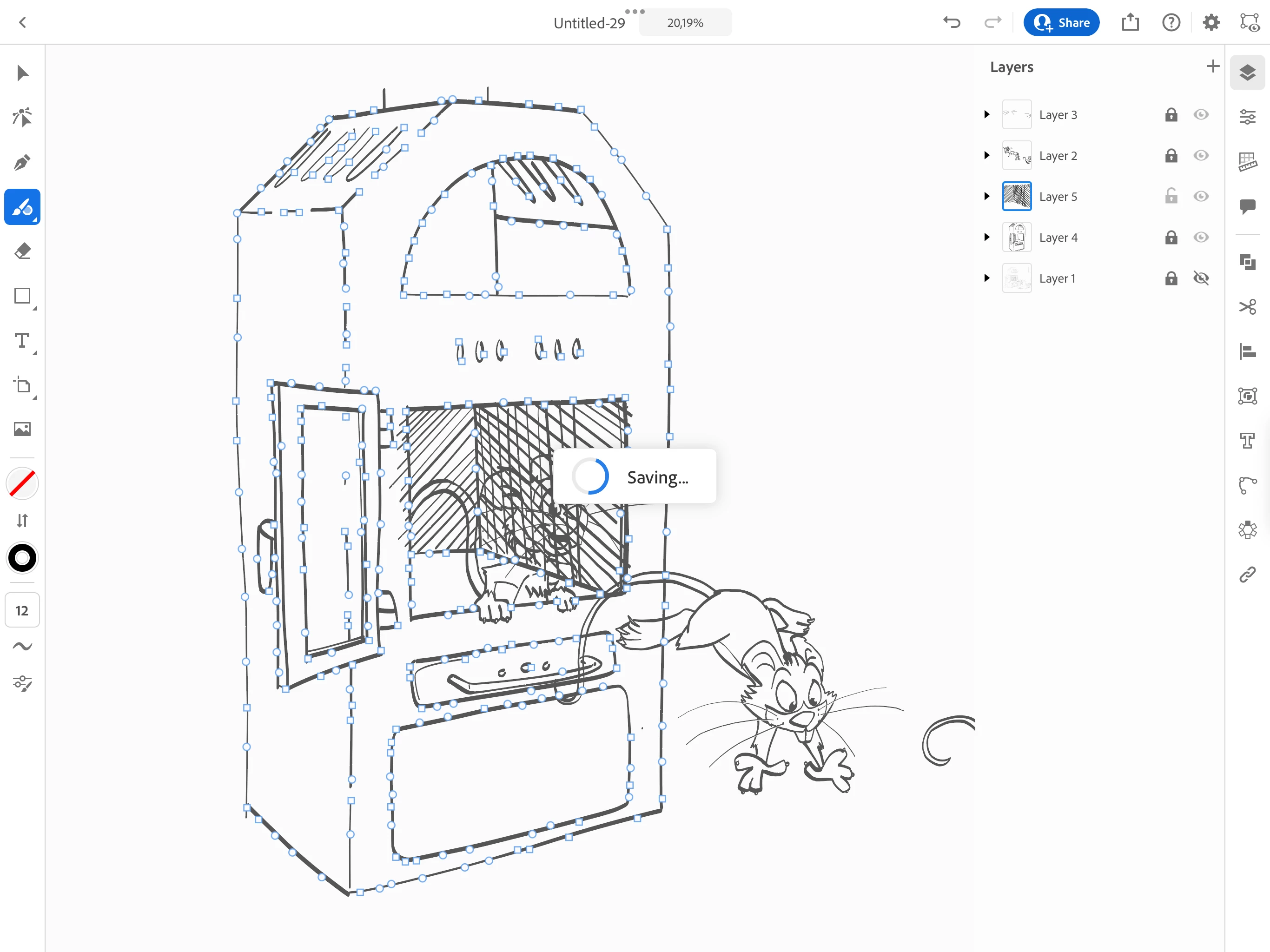The width and height of the screenshot is (1270, 952).
Task: Open the Scissors cut panel
Action: click(1247, 307)
